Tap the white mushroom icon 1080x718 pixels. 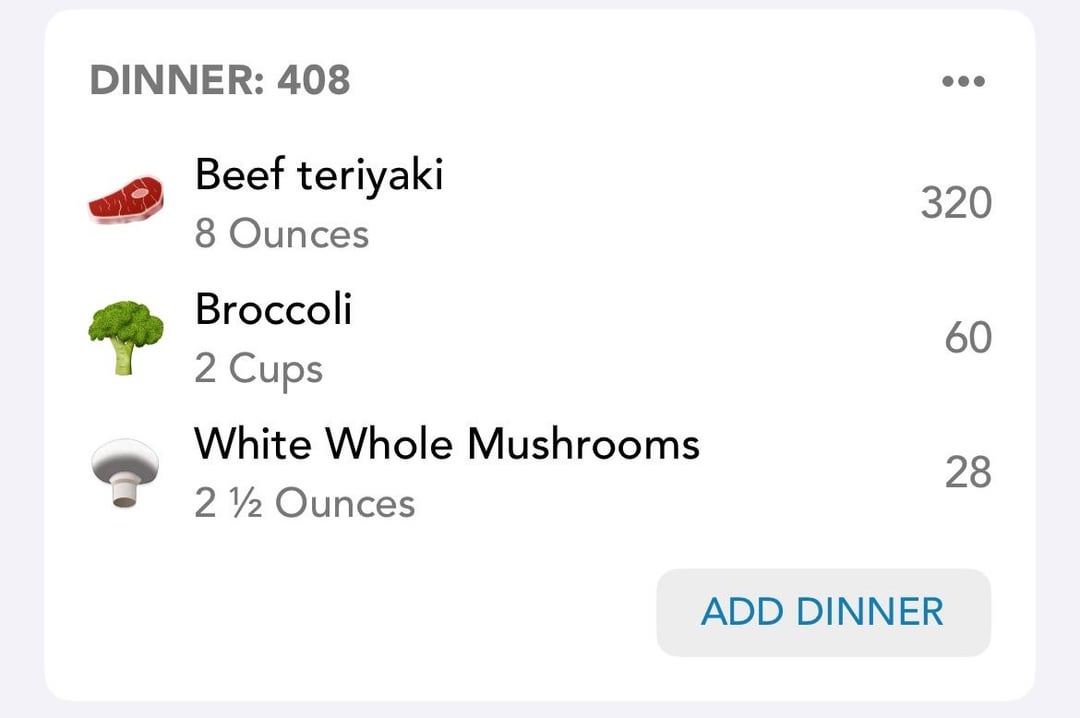click(x=125, y=473)
